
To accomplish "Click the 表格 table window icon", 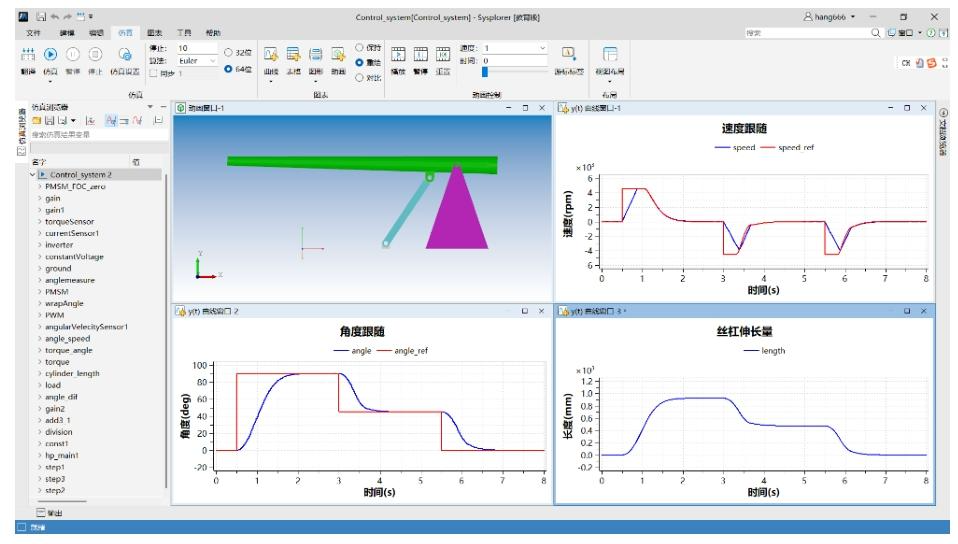I will pyautogui.click(x=293, y=55).
